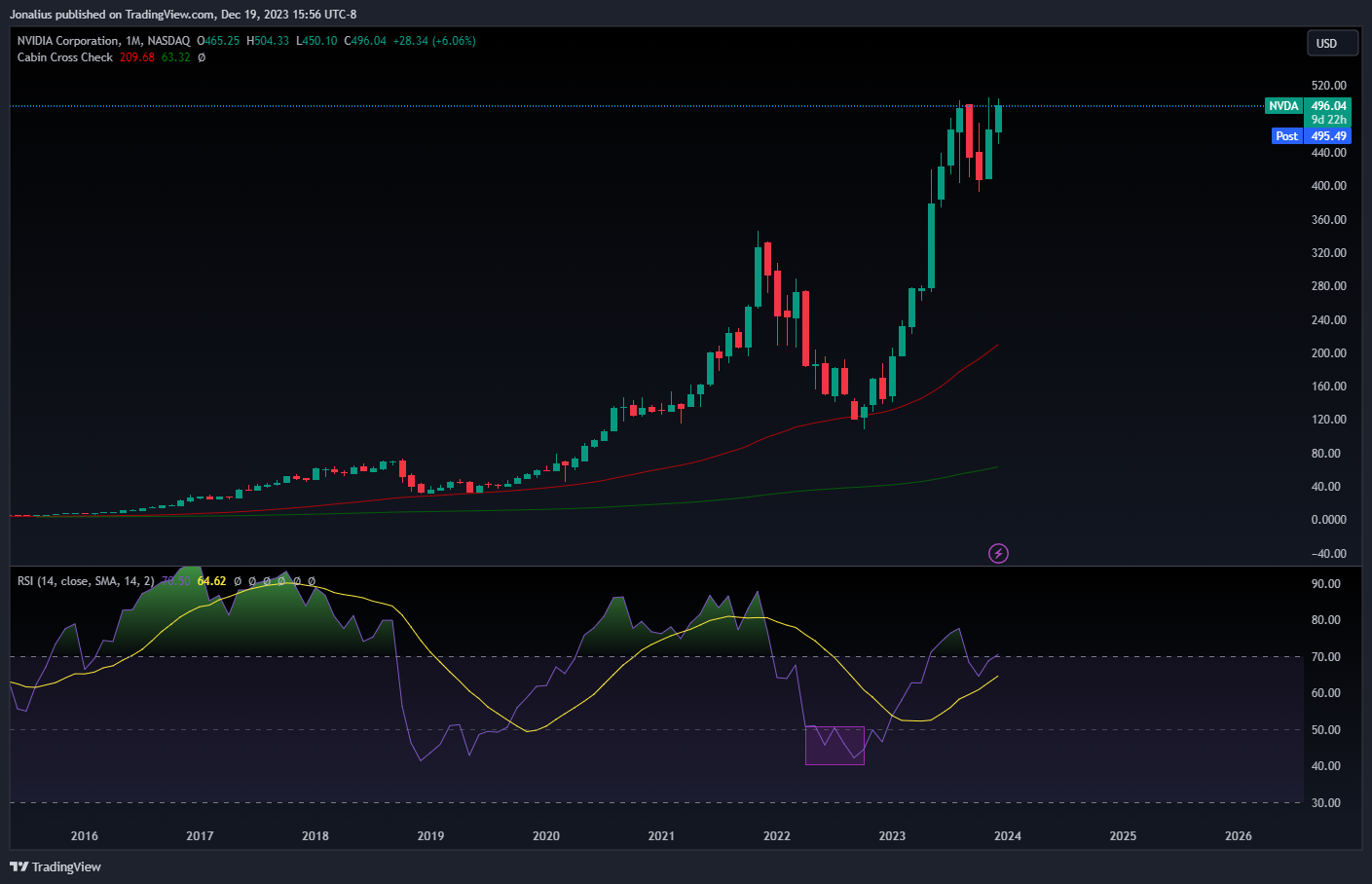The height and width of the screenshot is (884, 1372).
Task: Click the 2022 label on time axis
Action: pyautogui.click(x=777, y=836)
